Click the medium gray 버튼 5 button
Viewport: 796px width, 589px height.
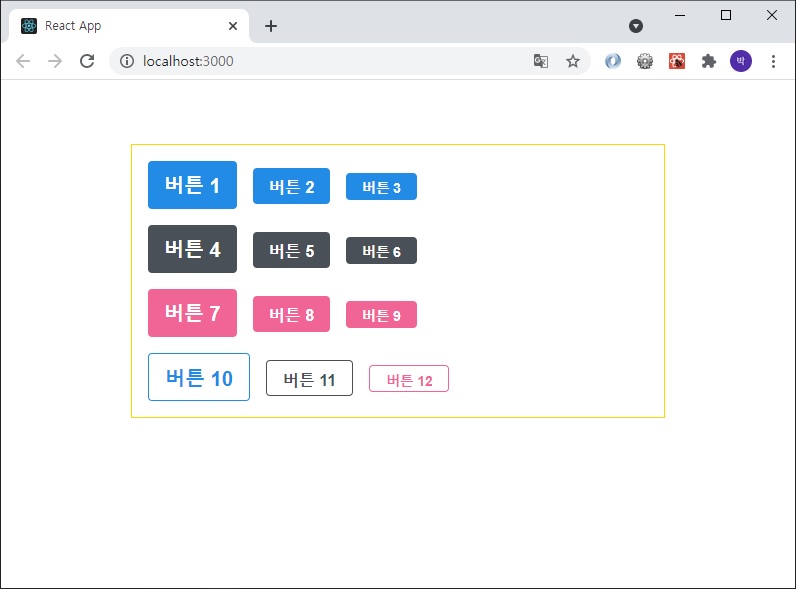291,250
